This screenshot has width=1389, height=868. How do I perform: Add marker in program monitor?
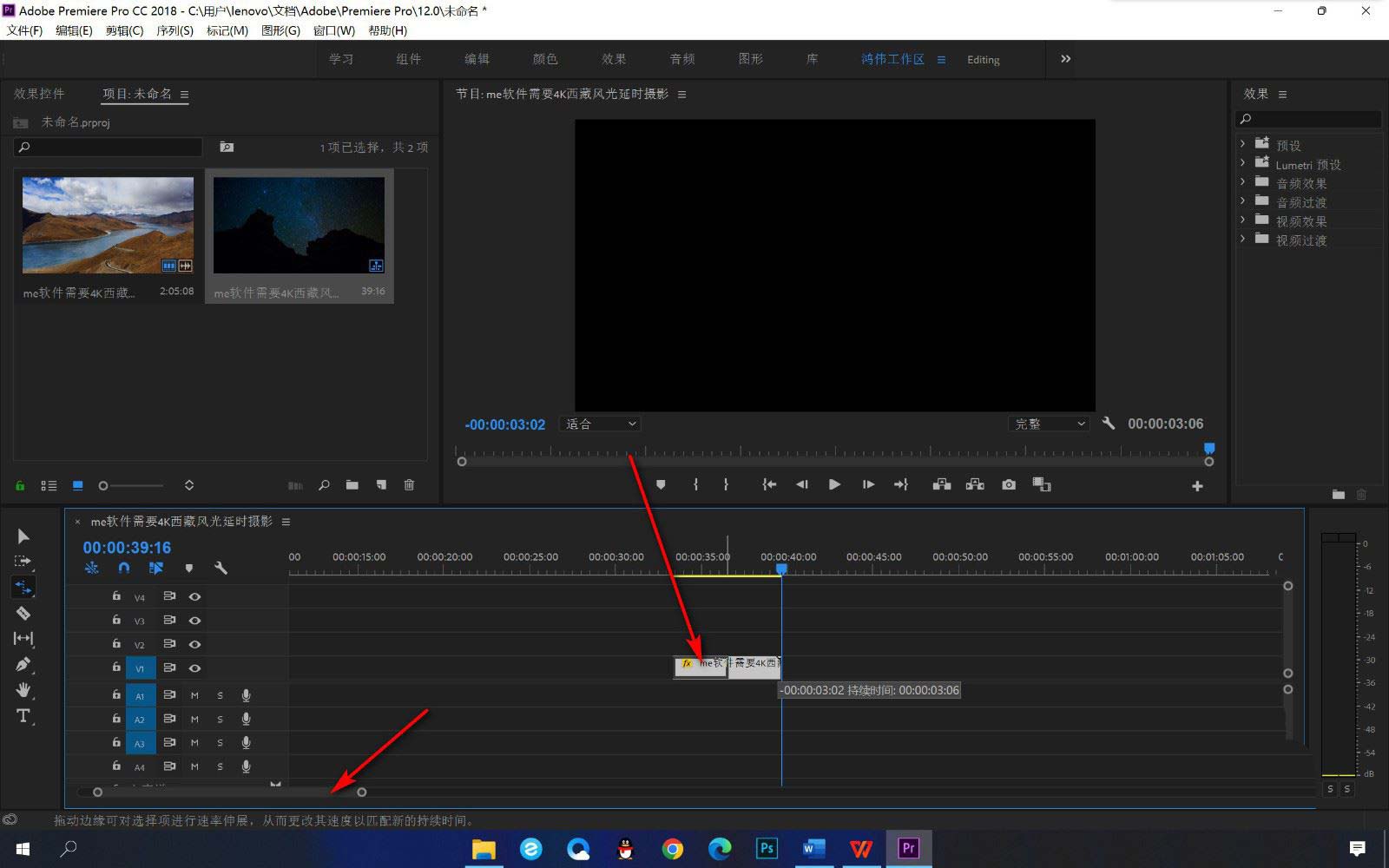661,484
